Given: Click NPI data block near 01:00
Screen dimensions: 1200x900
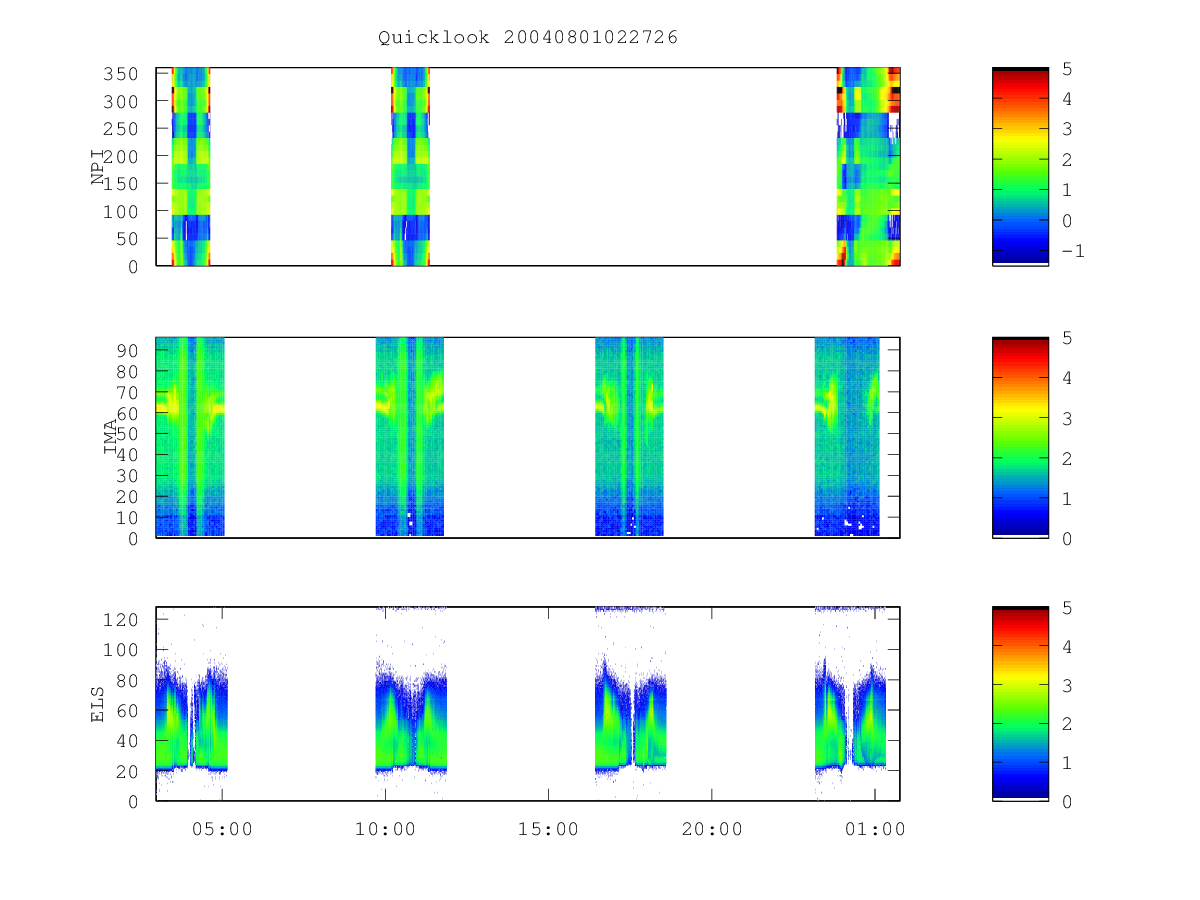Looking at the screenshot, I should coord(868,167).
